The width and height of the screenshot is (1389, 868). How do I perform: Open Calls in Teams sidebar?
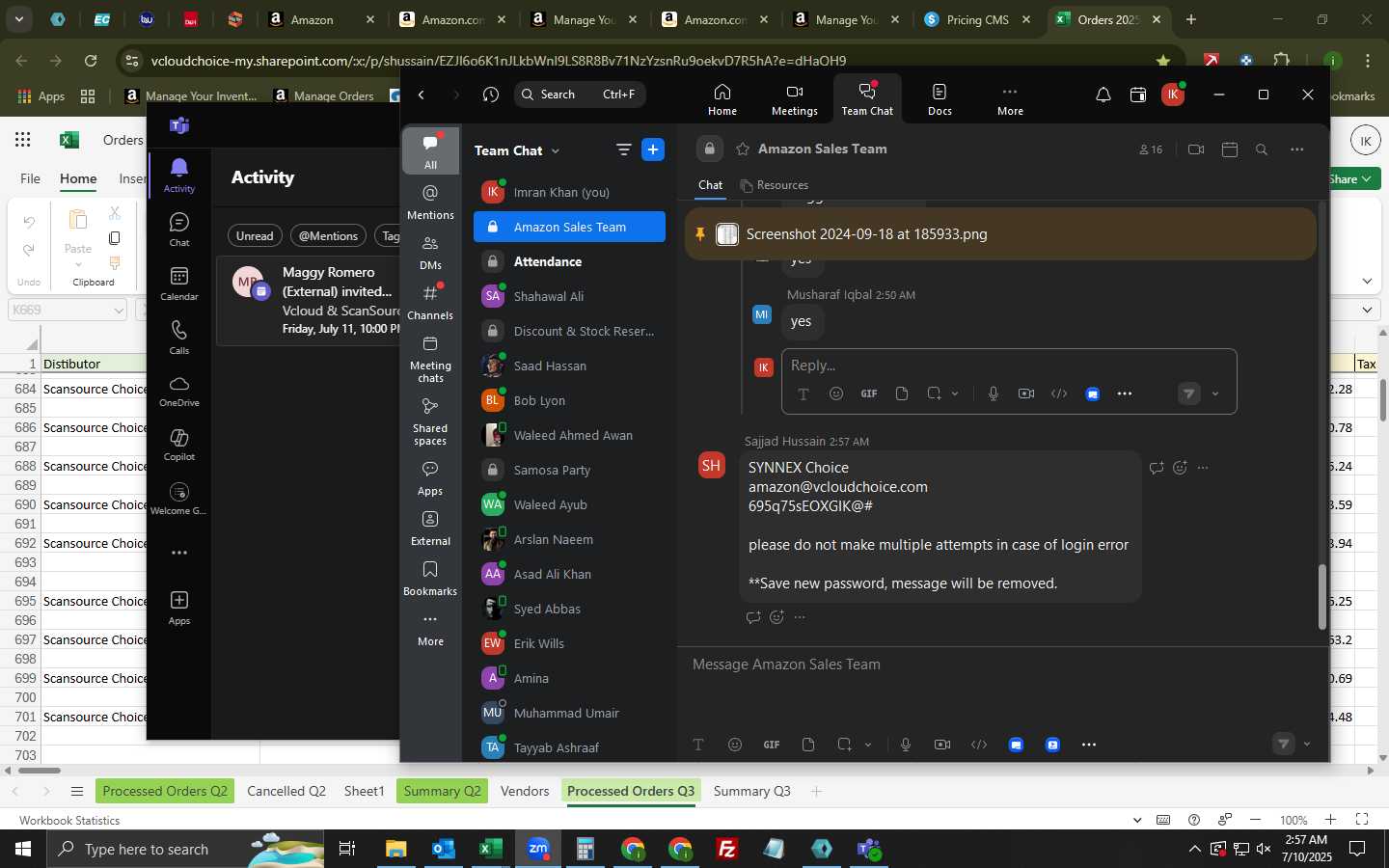pos(179,338)
